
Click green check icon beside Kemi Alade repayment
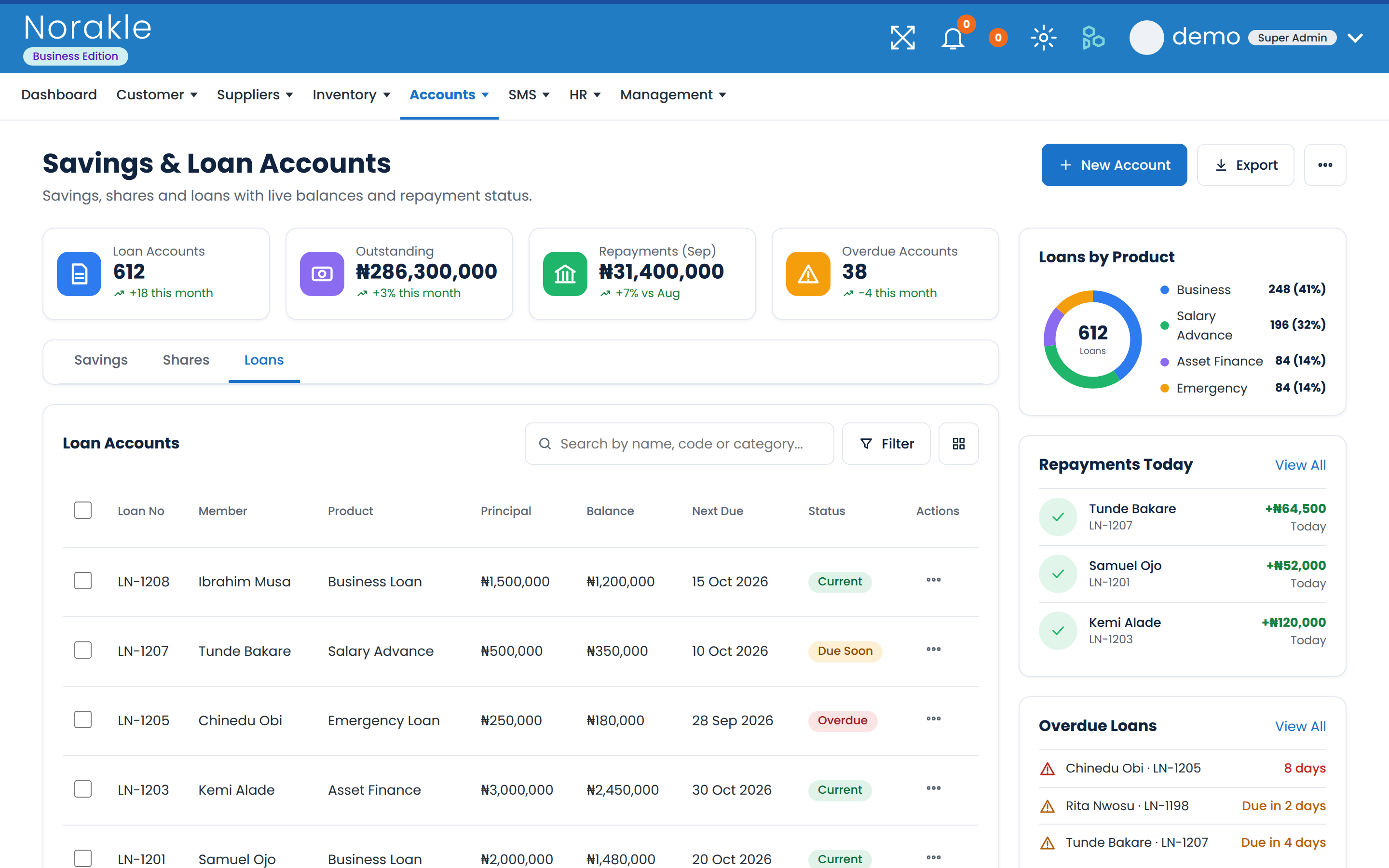pyautogui.click(x=1058, y=630)
